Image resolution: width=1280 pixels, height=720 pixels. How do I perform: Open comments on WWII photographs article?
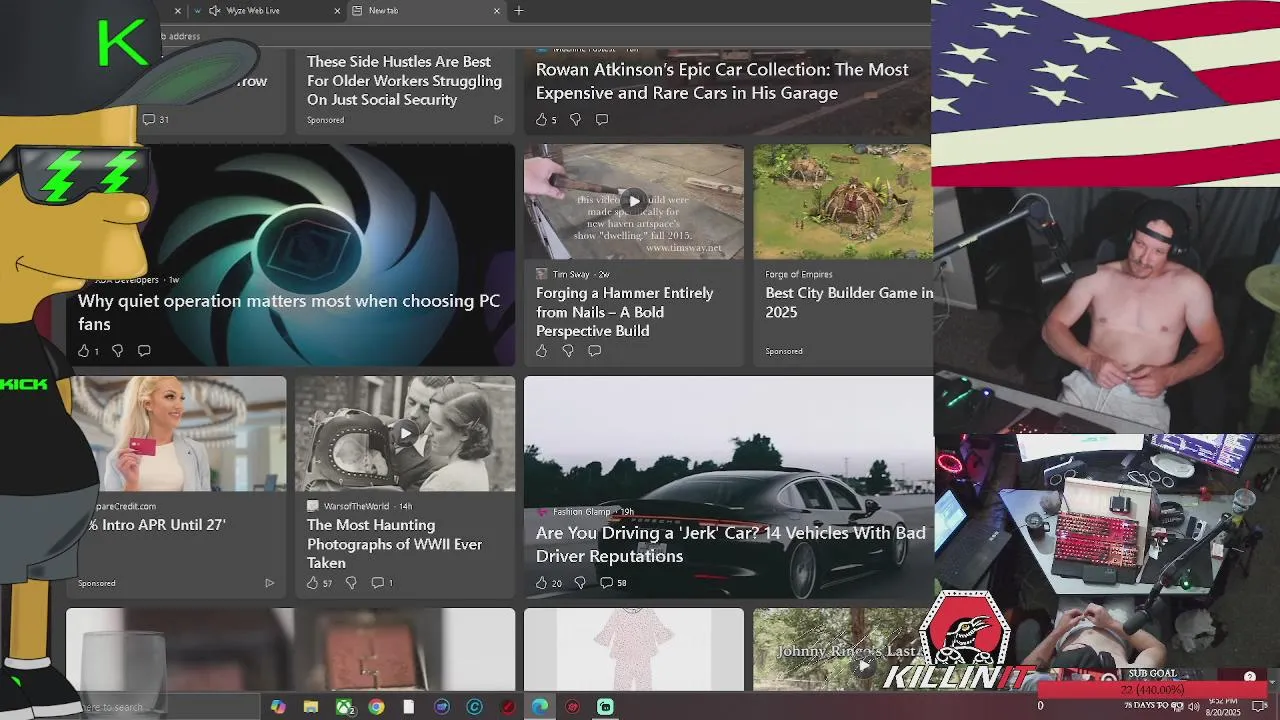point(382,583)
